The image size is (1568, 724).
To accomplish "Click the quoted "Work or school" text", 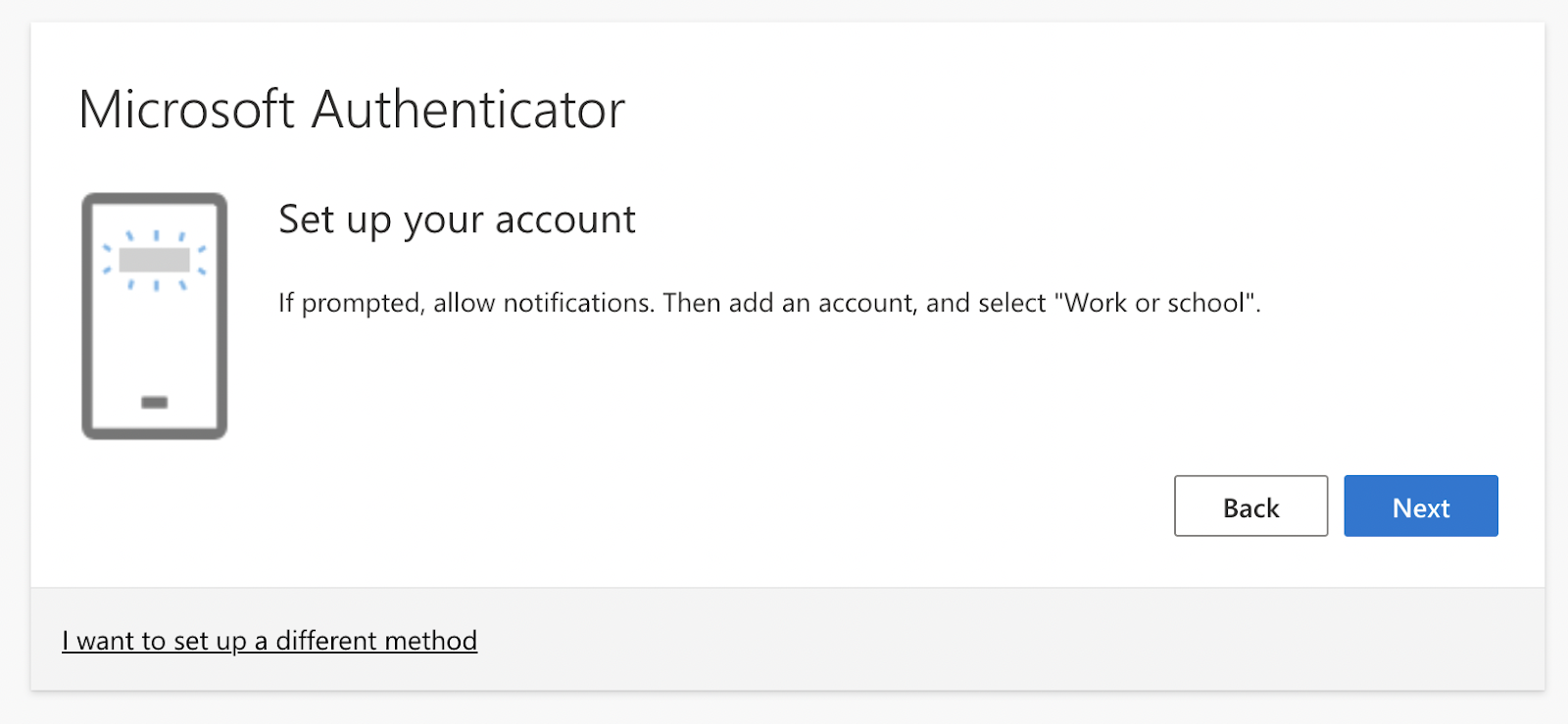I will [x=1154, y=303].
